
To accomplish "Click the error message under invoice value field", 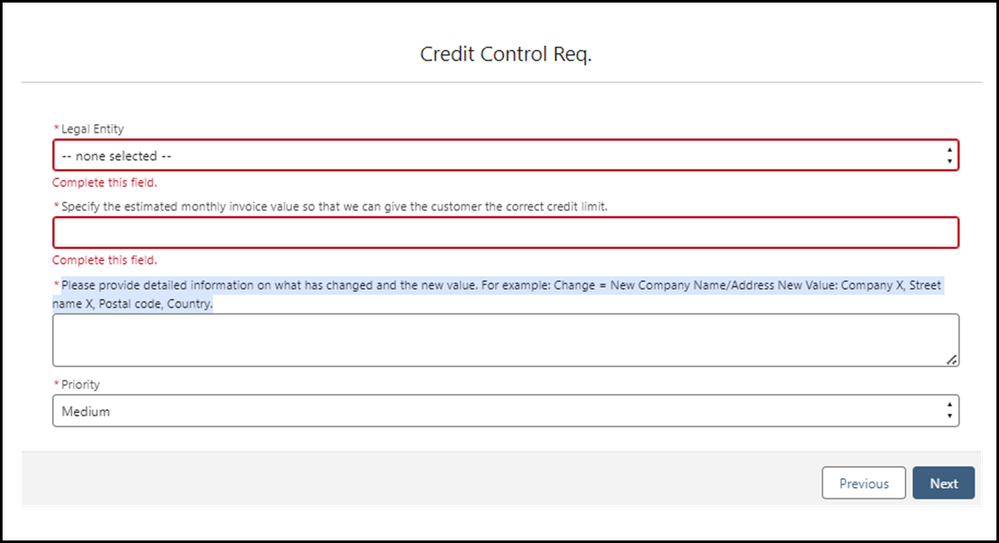I will pyautogui.click(x=104, y=260).
